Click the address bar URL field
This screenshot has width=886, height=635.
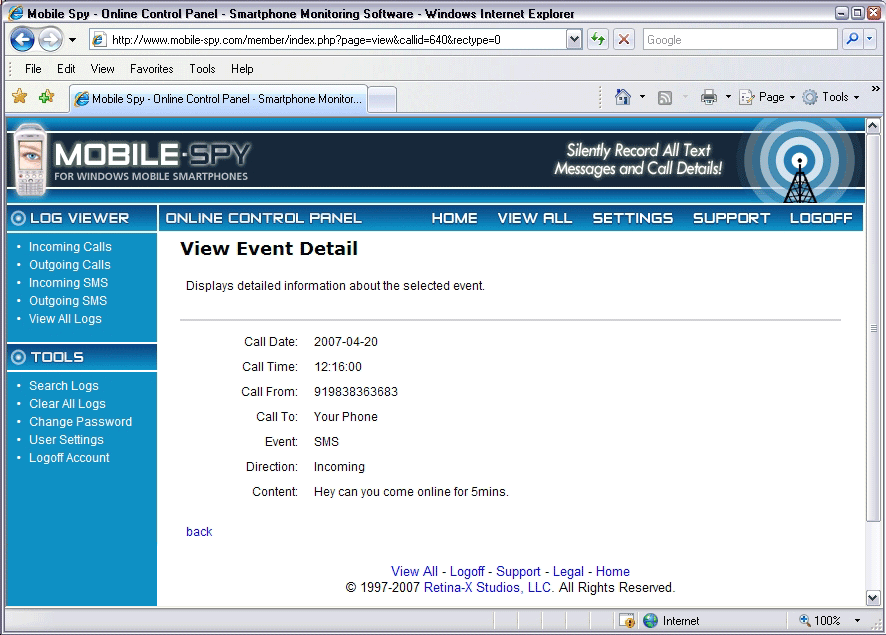tap(328, 40)
